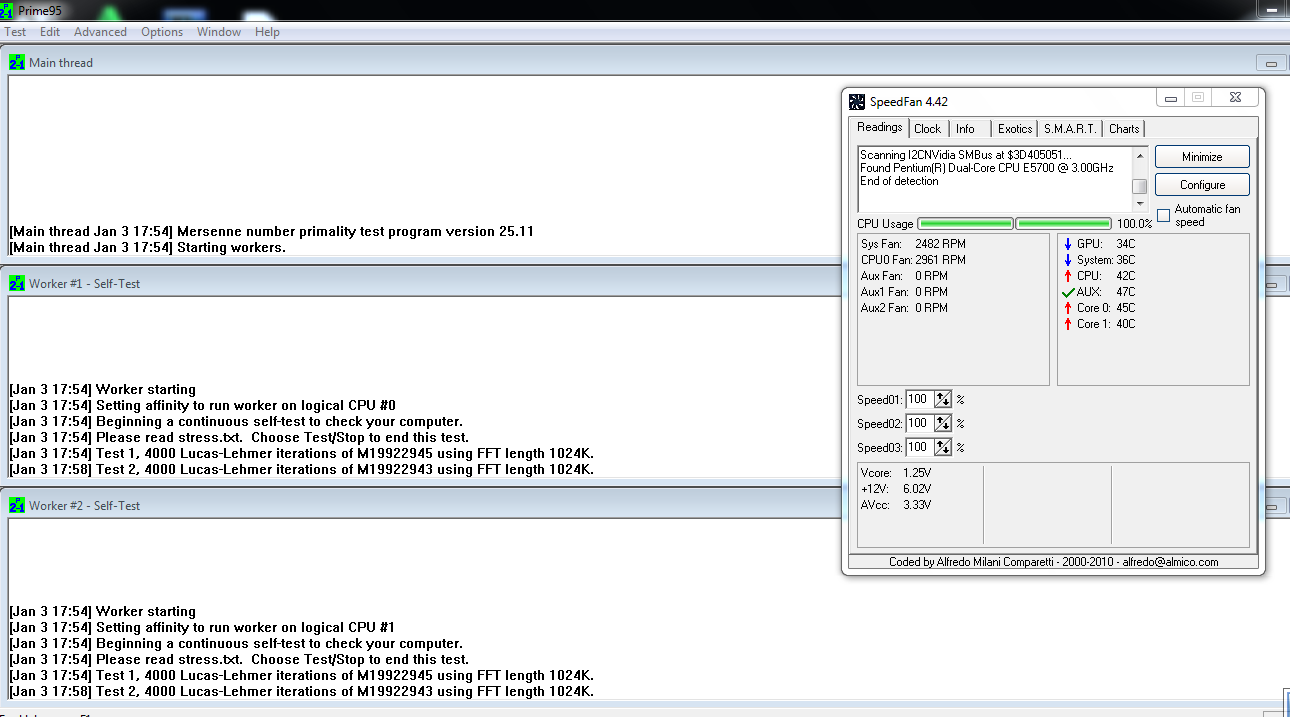Click the blue down arrow beside System temperature
Viewport: 1290px width, 717px height.
click(x=1068, y=260)
